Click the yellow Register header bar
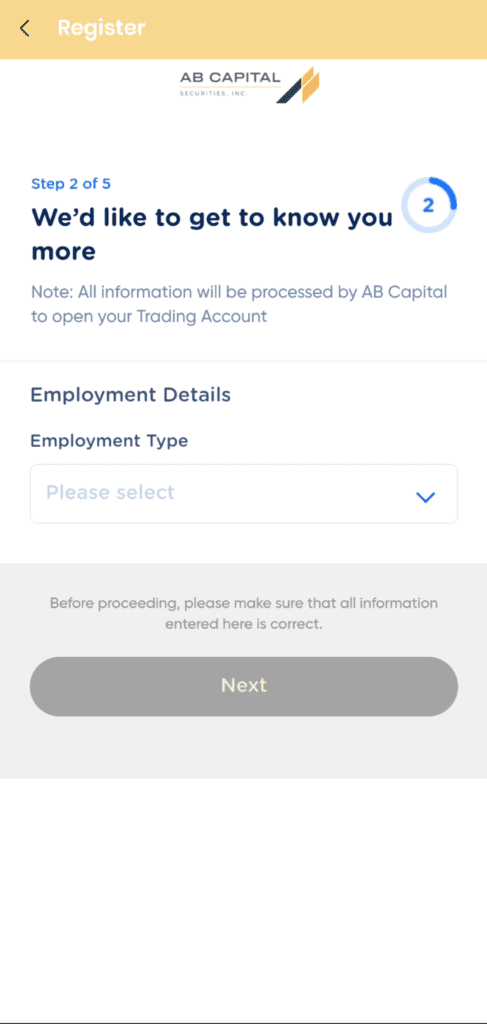 244,29
